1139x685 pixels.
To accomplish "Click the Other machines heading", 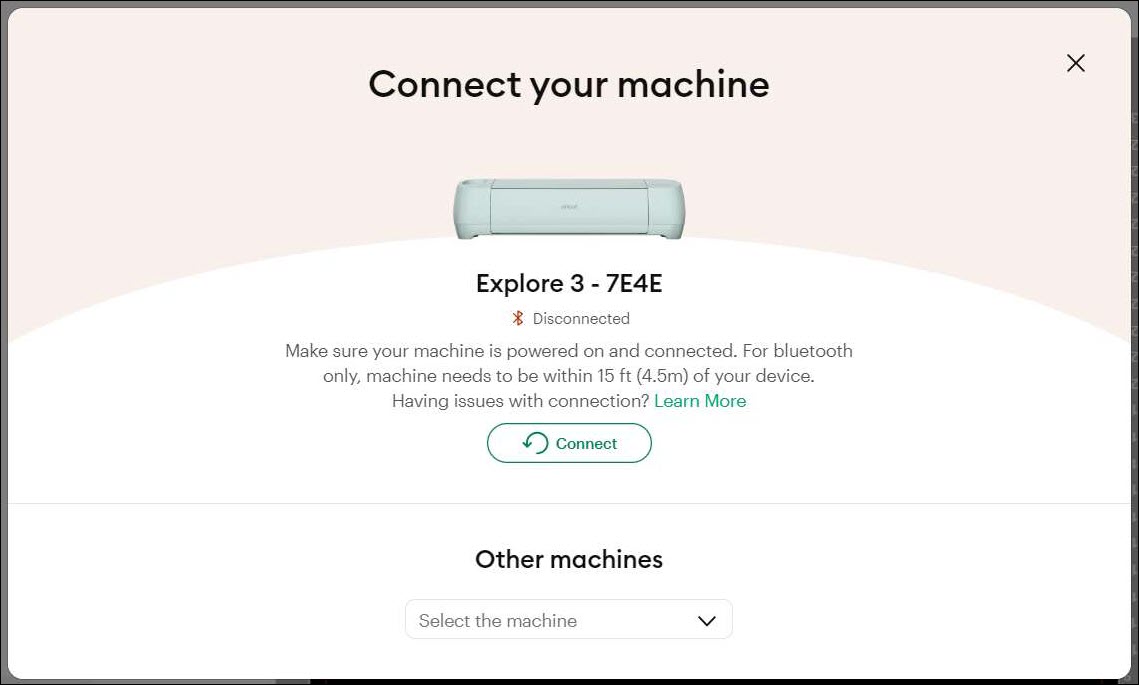I will click(568, 559).
